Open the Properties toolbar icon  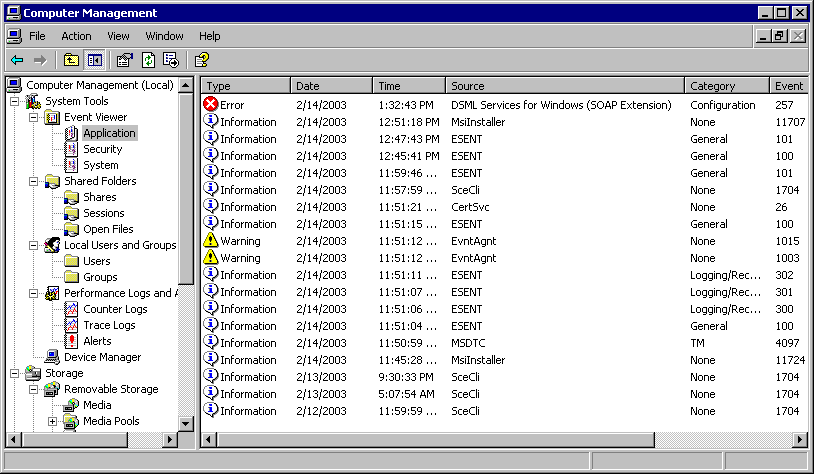(x=125, y=60)
